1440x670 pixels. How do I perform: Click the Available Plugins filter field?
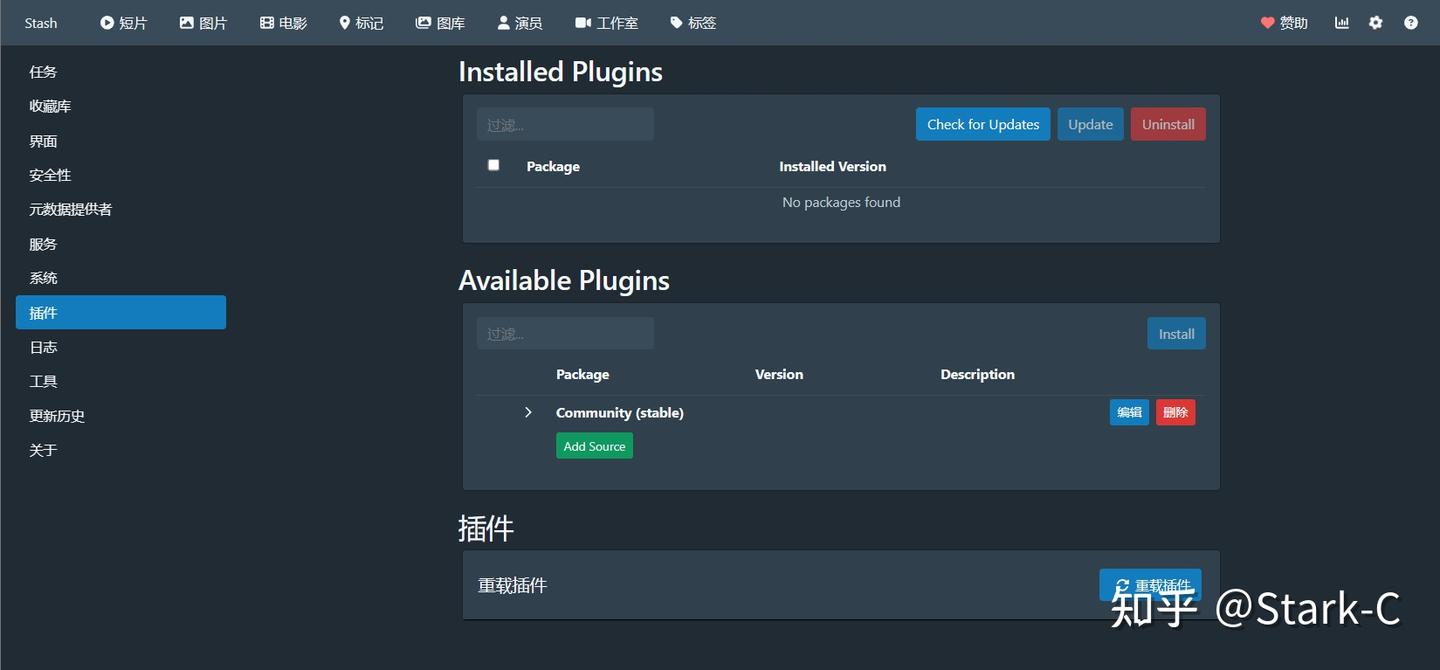(x=565, y=333)
